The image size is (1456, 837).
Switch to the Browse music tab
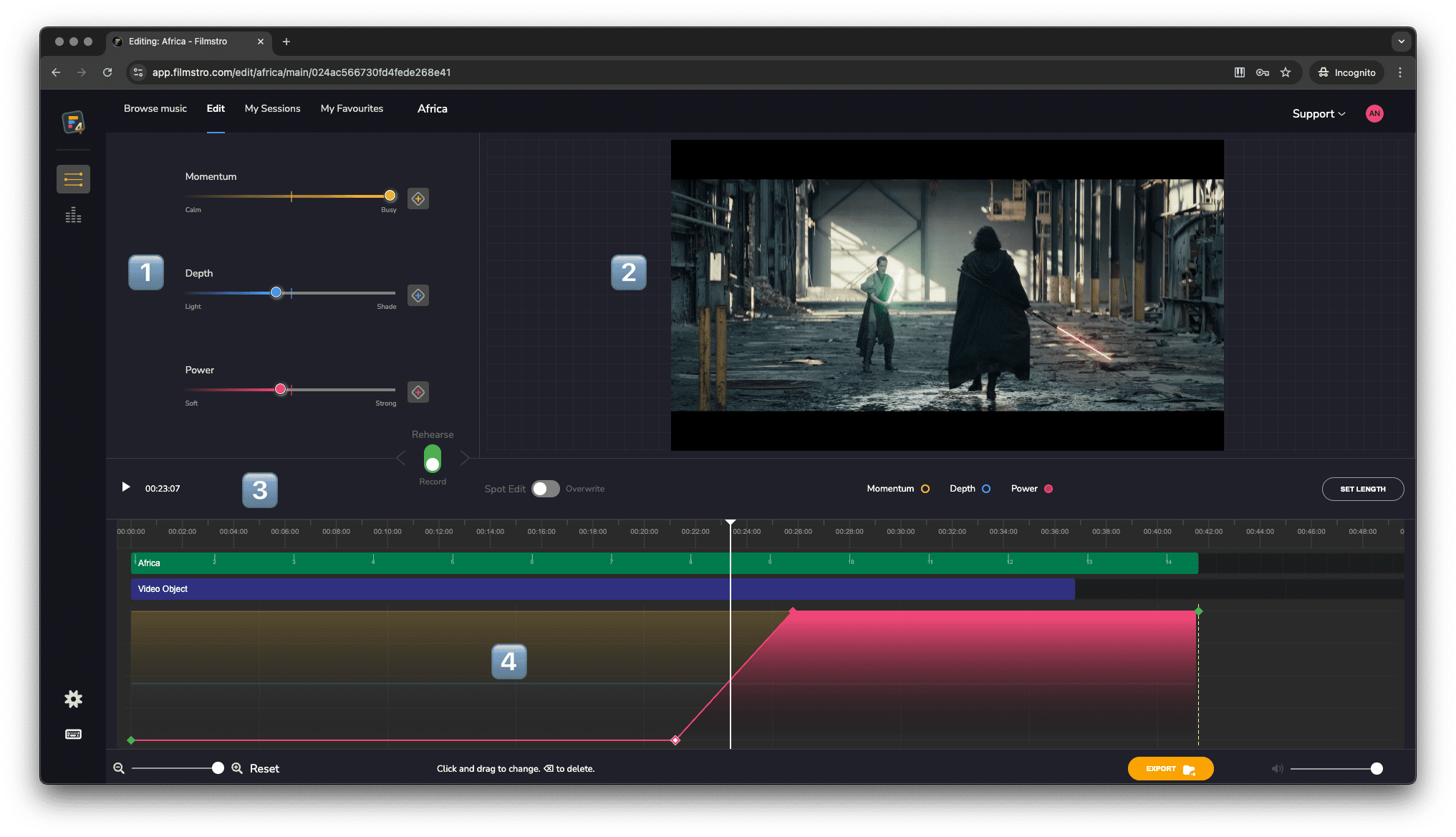pyautogui.click(x=155, y=109)
